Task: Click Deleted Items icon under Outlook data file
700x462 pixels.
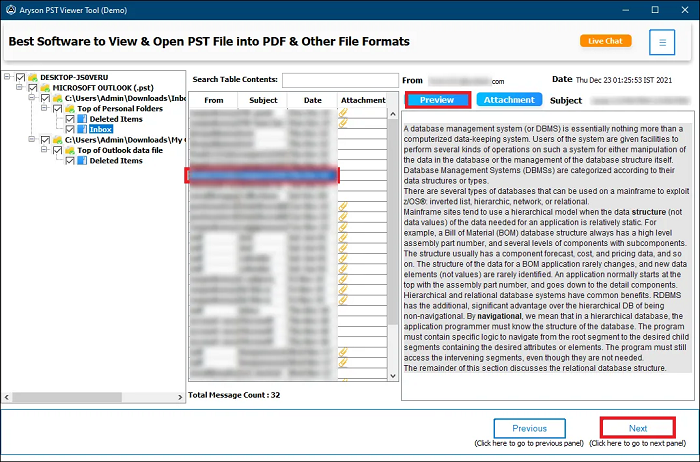Action: 82,161
